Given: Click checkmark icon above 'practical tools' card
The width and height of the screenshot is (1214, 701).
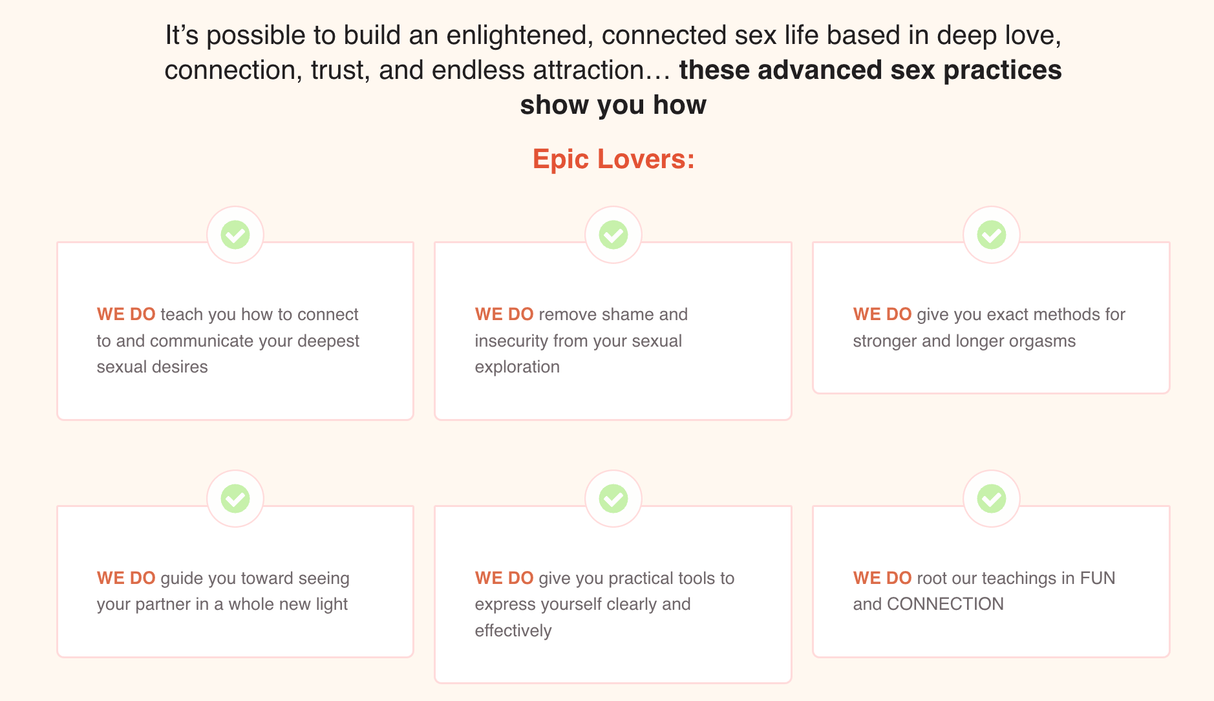Looking at the screenshot, I should click(x=613, y=499).
